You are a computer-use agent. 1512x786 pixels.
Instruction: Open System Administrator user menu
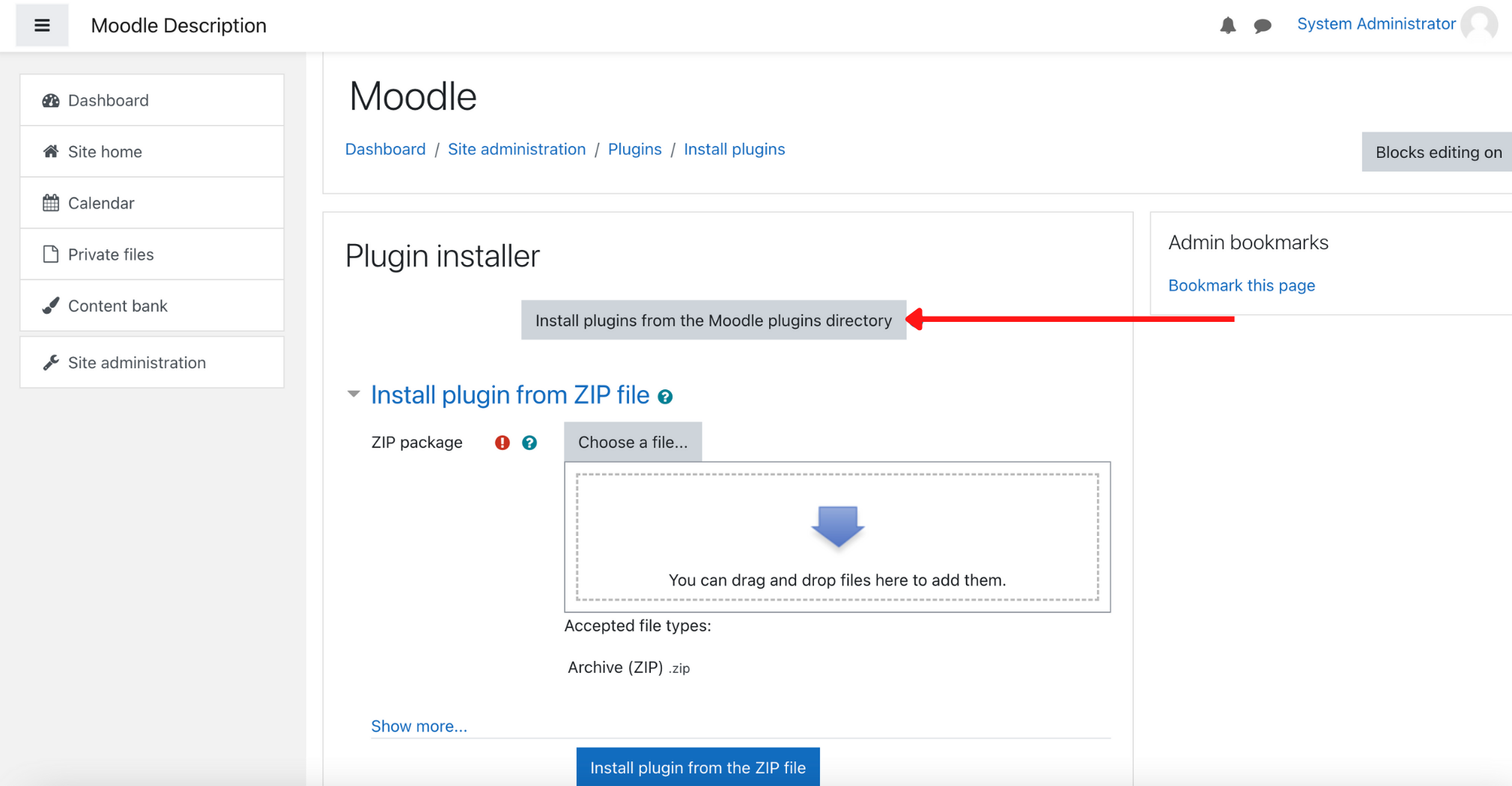tap(1376, 24)
